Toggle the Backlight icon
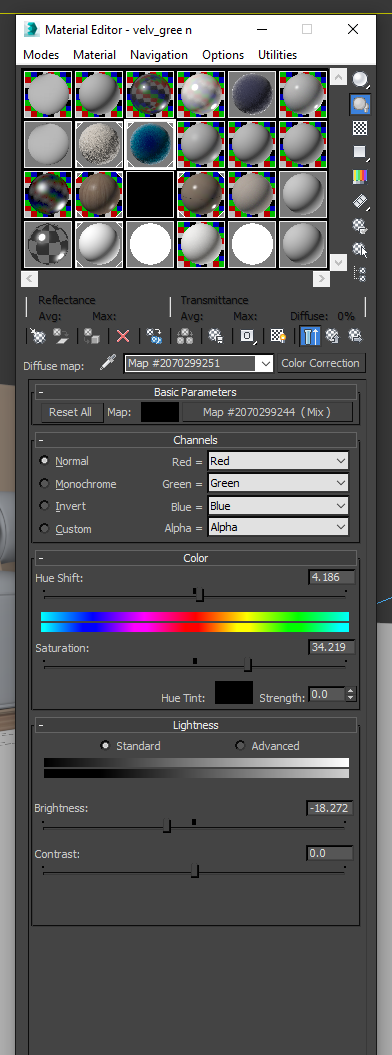This screenshot has width=392, height=1055. click(x=361, y=104)
